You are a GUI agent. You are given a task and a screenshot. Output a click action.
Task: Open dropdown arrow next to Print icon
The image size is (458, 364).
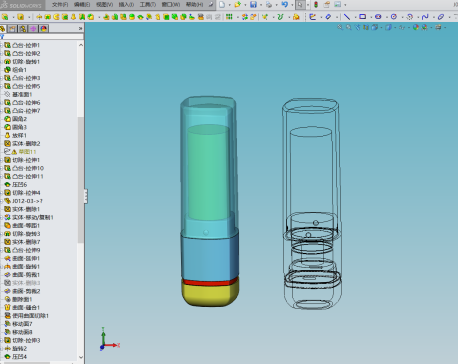pyautogui.click(x=276, y=5)
